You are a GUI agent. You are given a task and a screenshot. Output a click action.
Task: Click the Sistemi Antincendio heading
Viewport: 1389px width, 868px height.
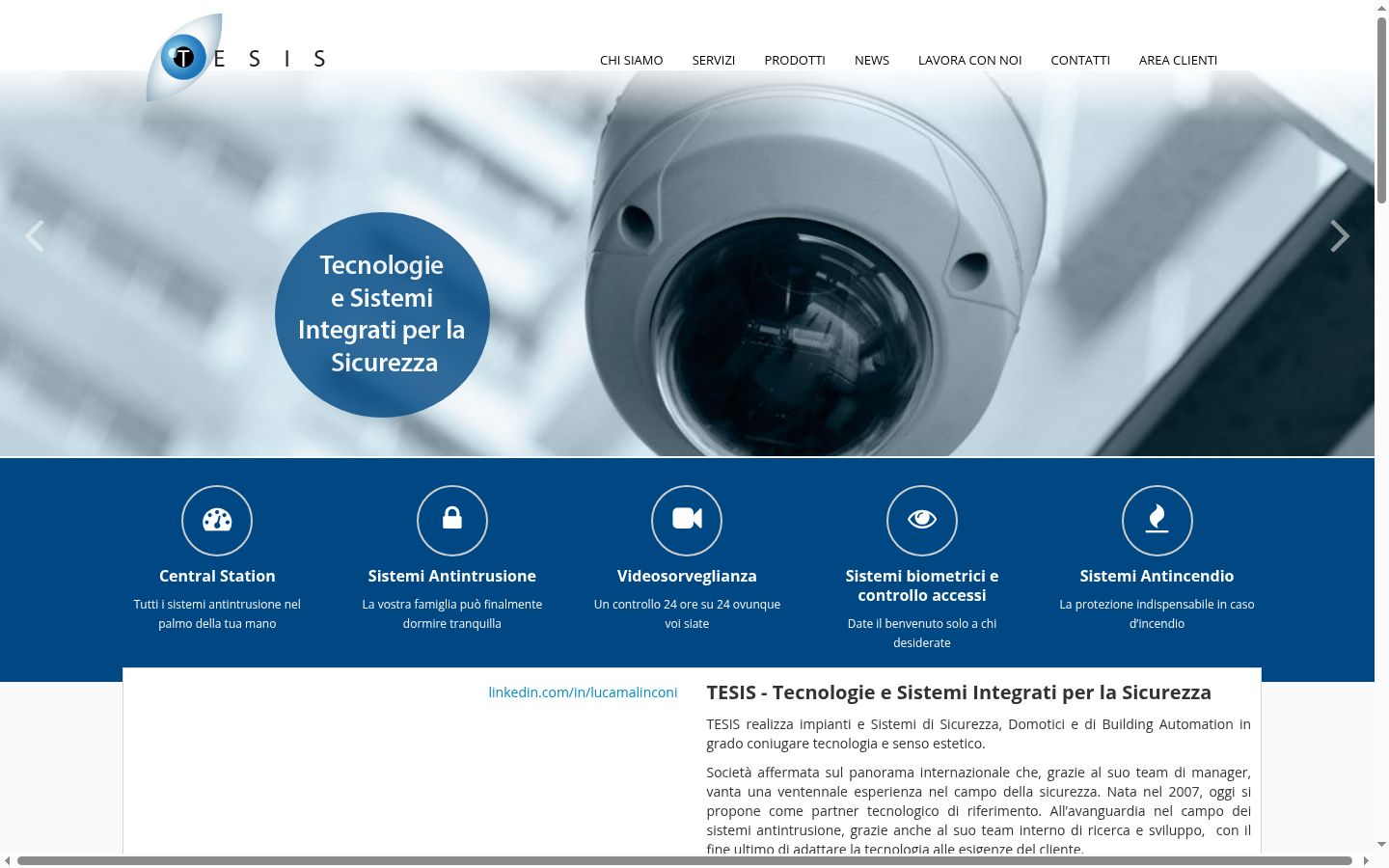pyautogui.click(x=1157, y=576)
